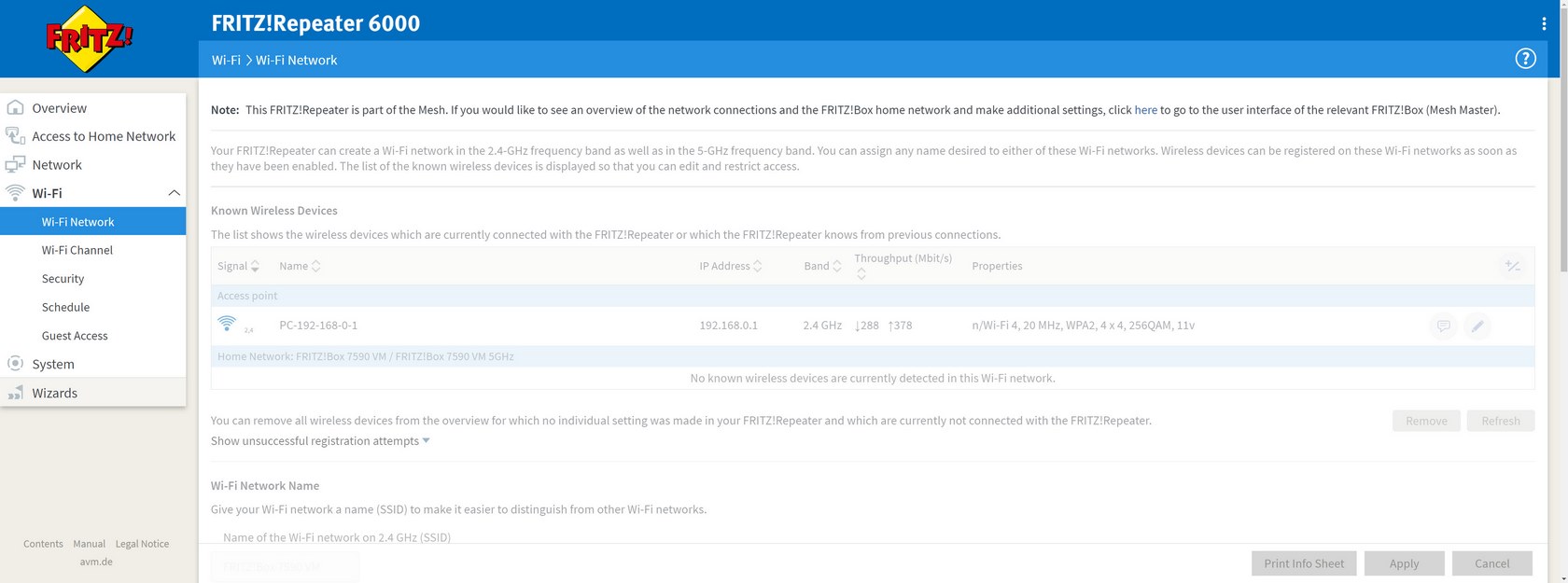Open the Guest Access submenu
Viewport: 1568px width, 583px height.
(75, 336)
